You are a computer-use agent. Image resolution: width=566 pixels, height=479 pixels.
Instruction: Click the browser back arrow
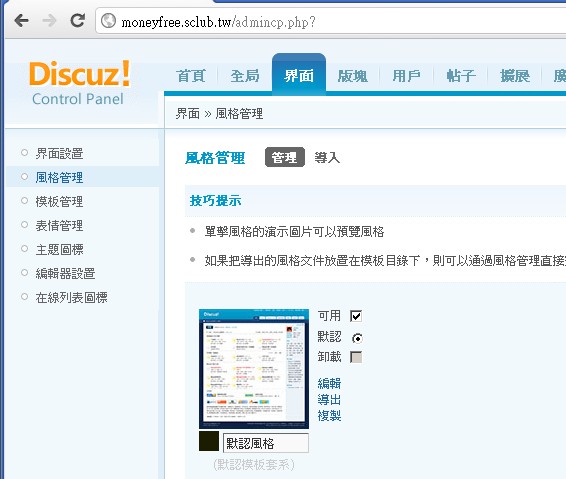click(x=22, y=21)
